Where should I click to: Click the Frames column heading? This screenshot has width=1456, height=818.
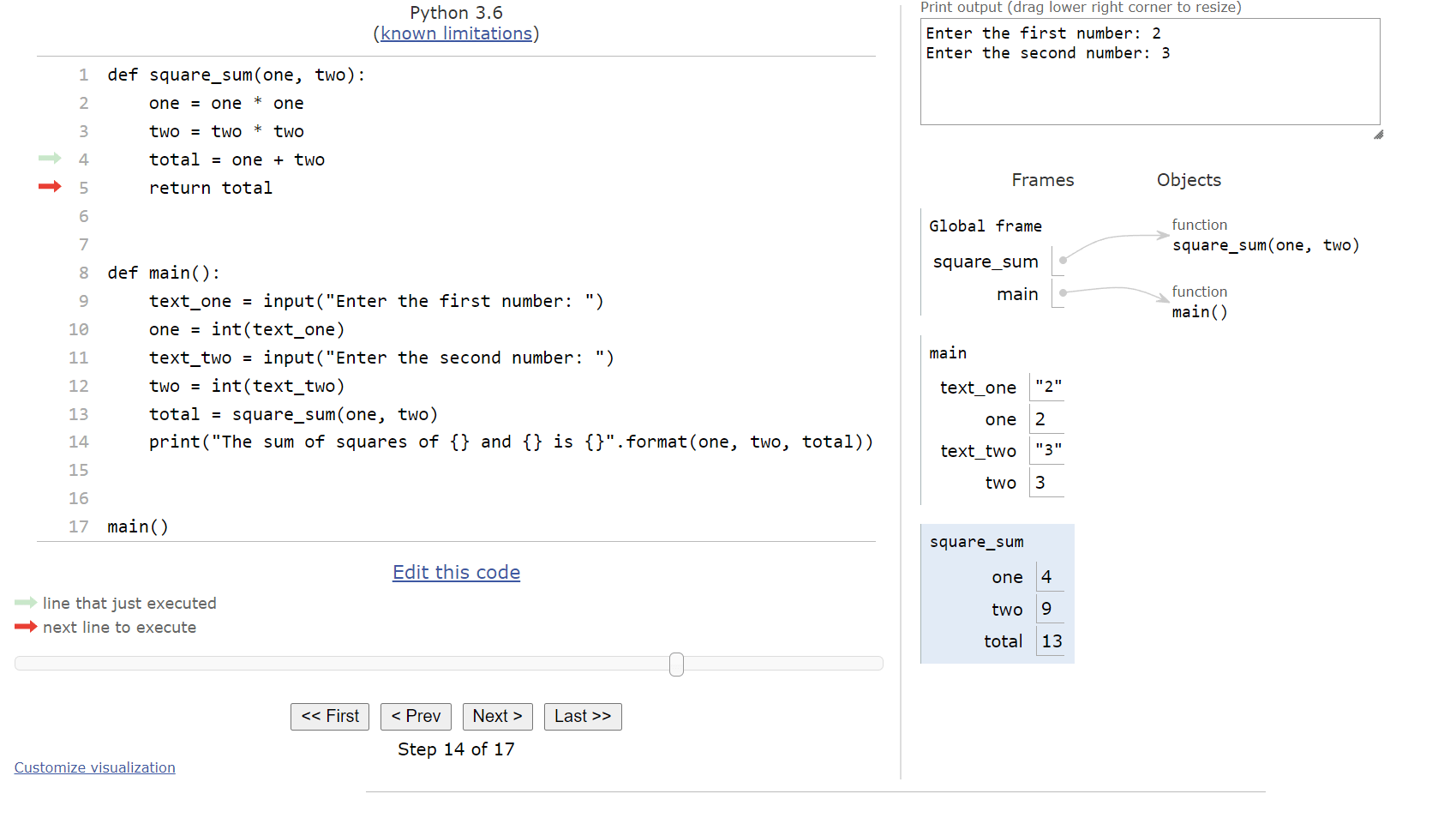click(x=1043, y=180)
